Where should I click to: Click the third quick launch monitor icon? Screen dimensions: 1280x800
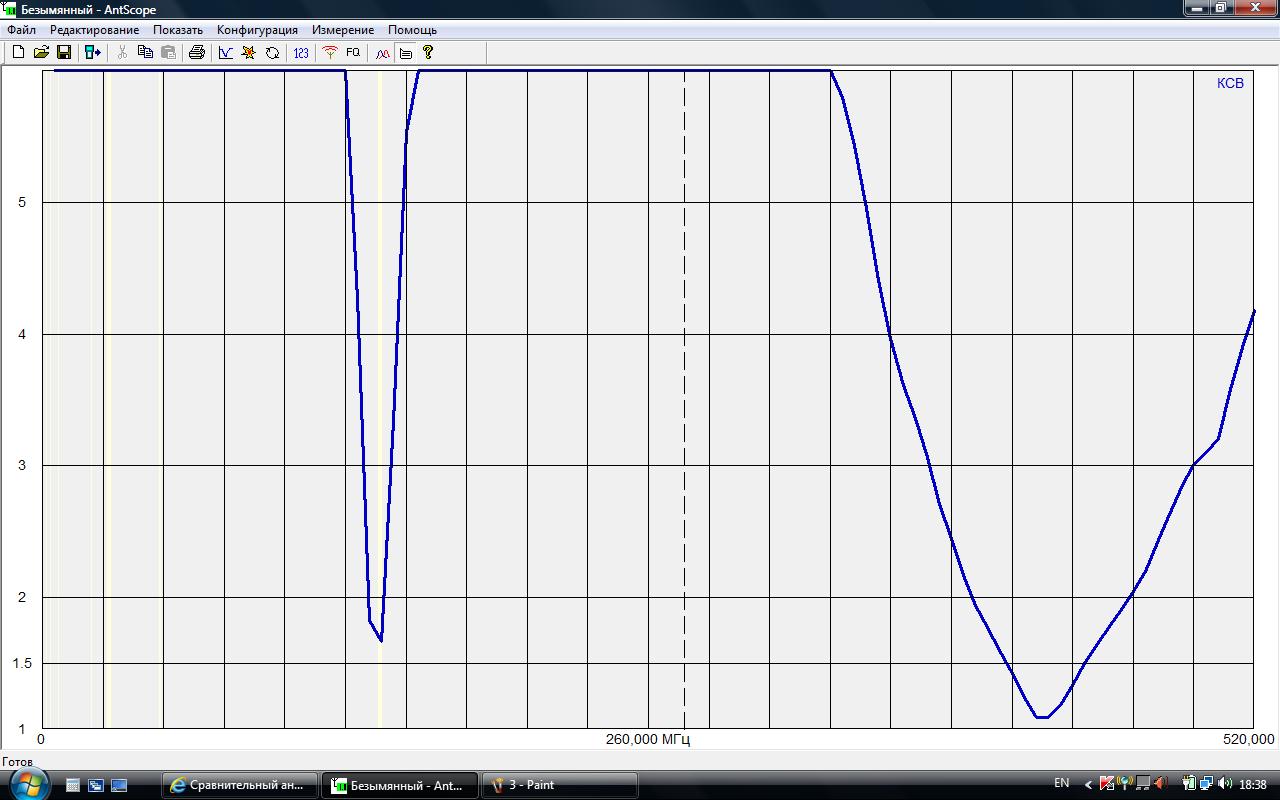pos(119,785)
